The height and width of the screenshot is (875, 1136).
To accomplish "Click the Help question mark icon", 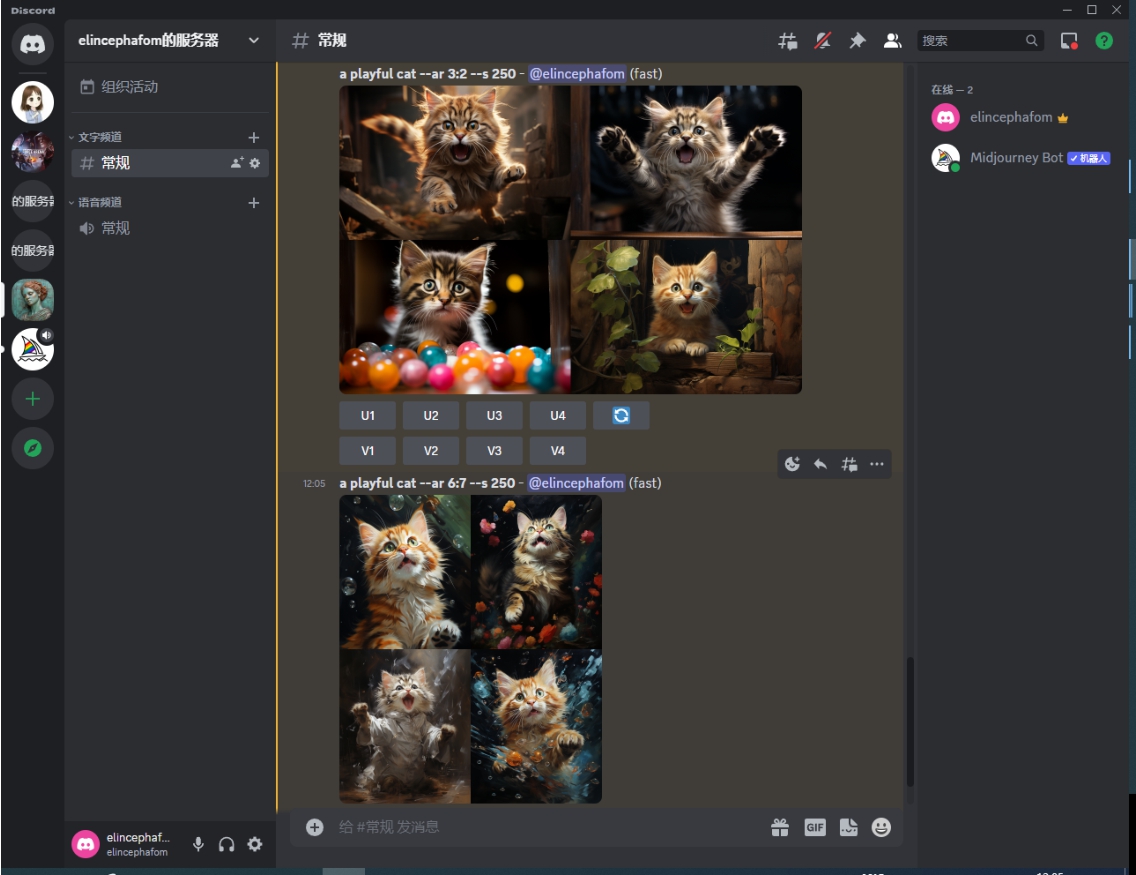I will point(1103,41).
